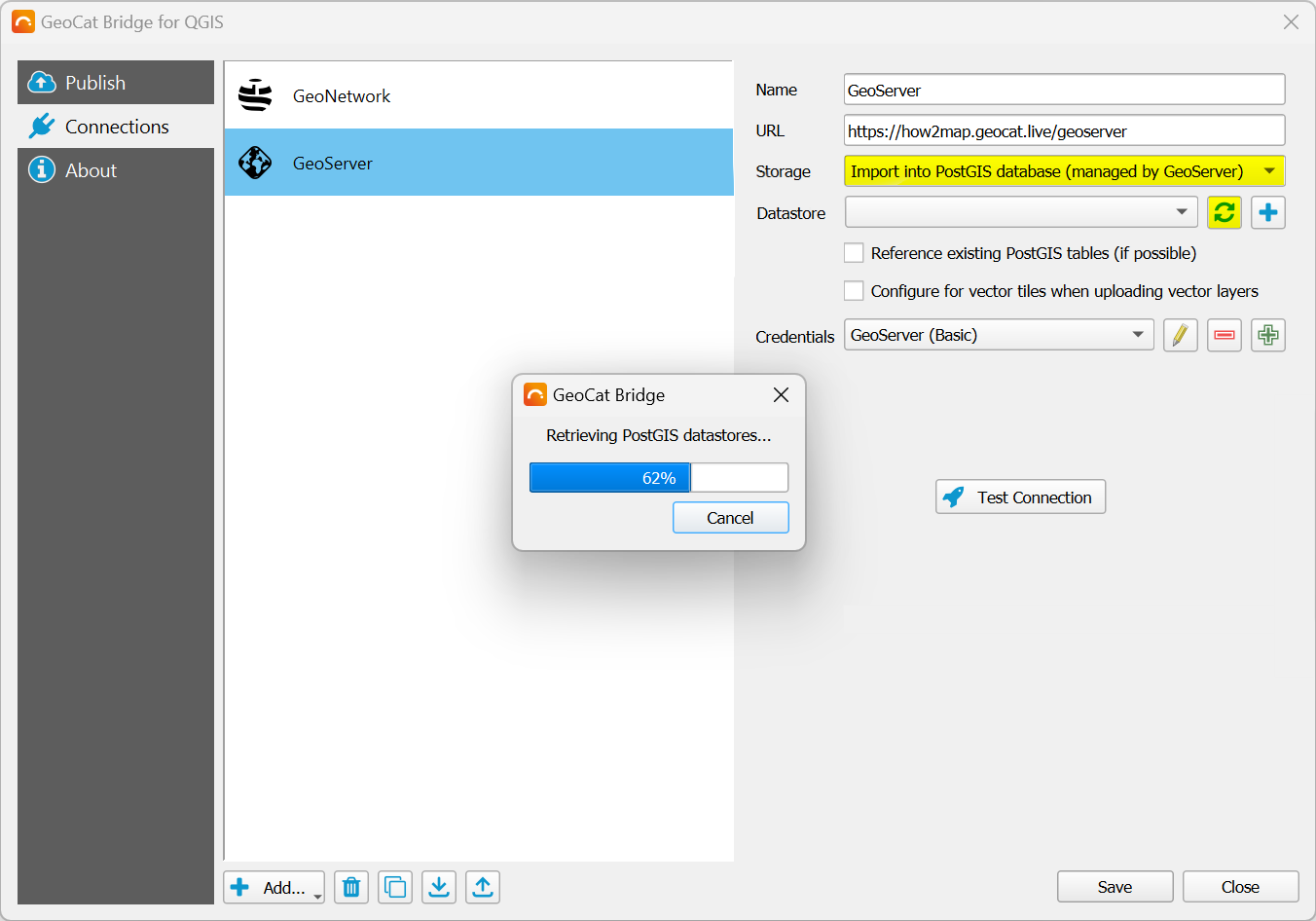The height and width of the screenshot is (921, 1316).
Task: Click the blue plus add datastore icon
Action: pyautogui.click(x=1267, y=212)
